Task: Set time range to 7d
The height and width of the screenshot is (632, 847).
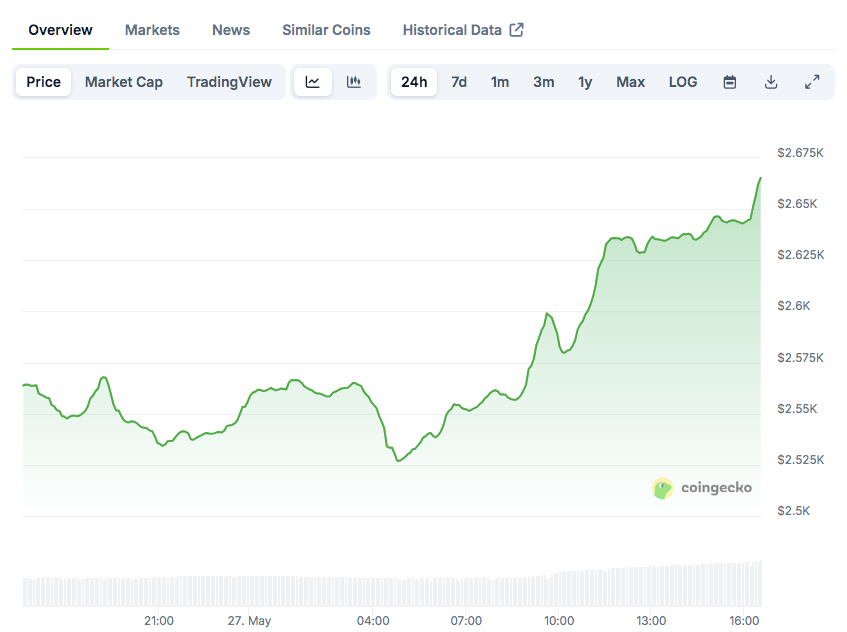Action: click(459, 82)
